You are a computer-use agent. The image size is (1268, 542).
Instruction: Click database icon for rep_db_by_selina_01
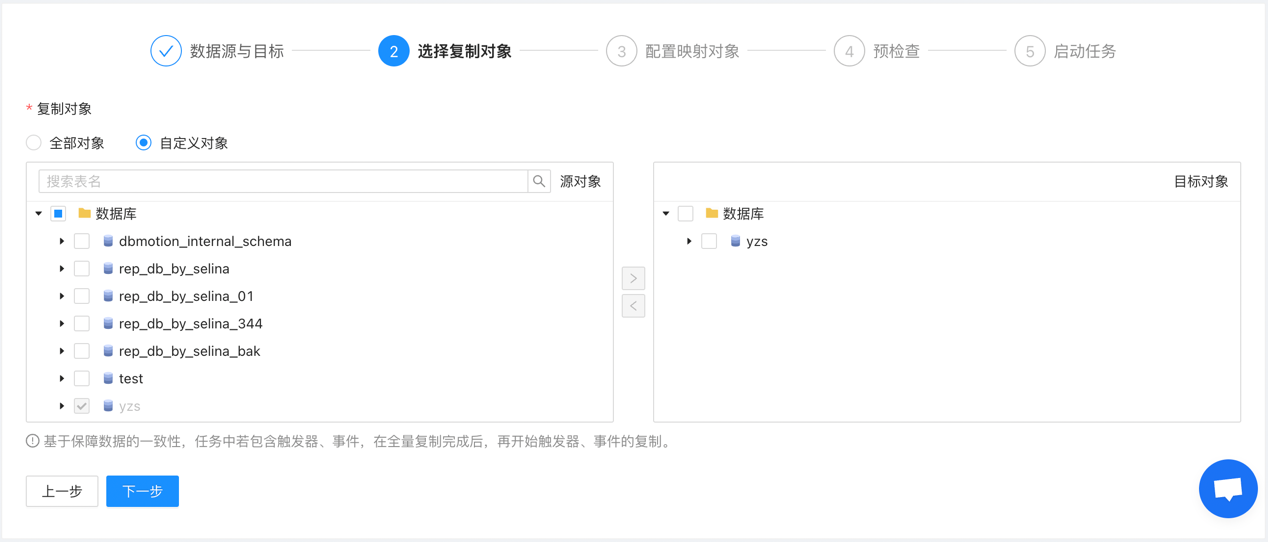pos(108,296)
